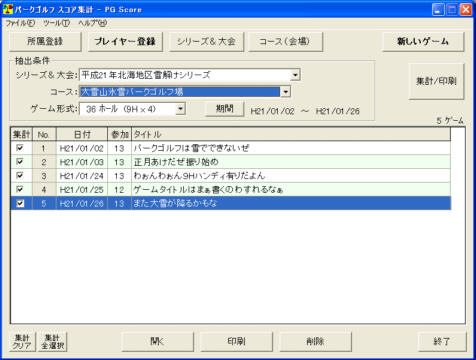476x360 pixels.
Task: Click the タイトル column header
Action: coord(291,134)
